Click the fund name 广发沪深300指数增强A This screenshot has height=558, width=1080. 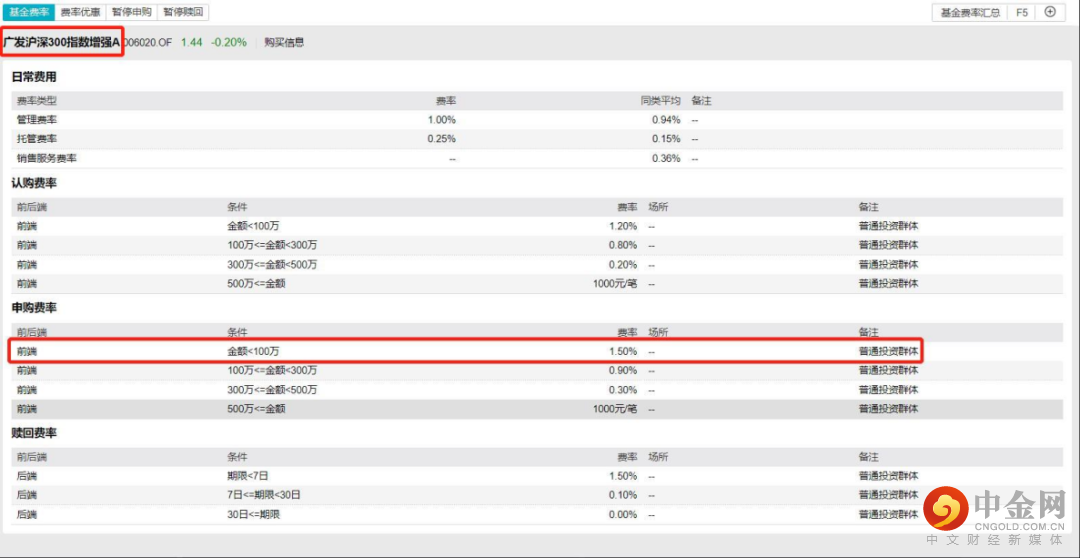point(61,42)
